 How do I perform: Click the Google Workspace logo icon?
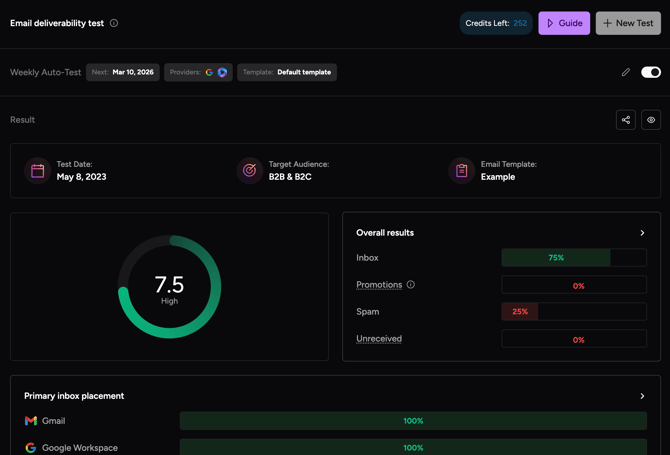coord(31,448)
